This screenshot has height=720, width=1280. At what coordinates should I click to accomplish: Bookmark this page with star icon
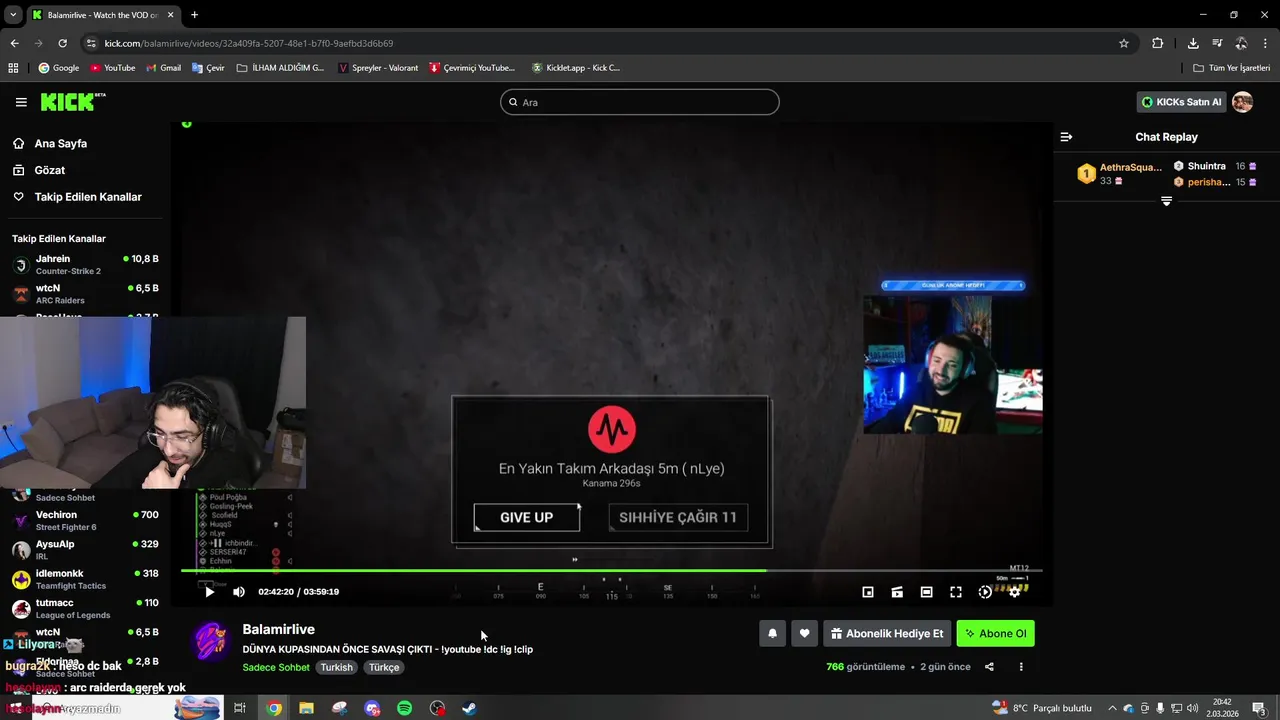click(x=1123, y=43)
